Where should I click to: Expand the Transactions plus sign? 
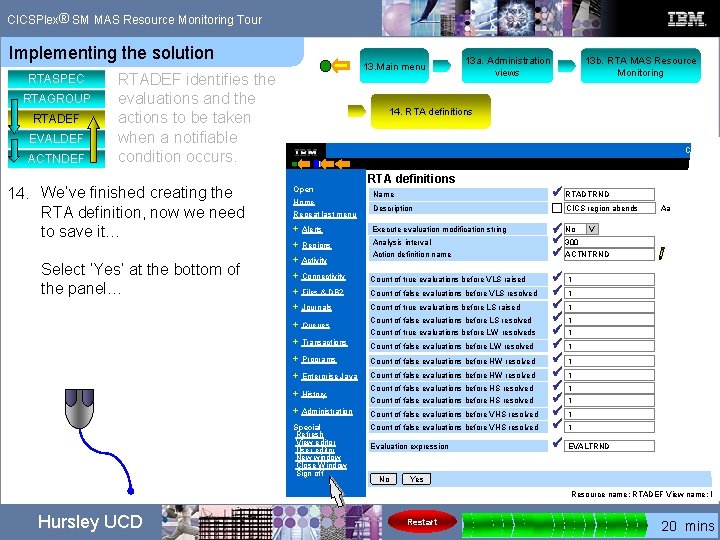click(295, 342)
